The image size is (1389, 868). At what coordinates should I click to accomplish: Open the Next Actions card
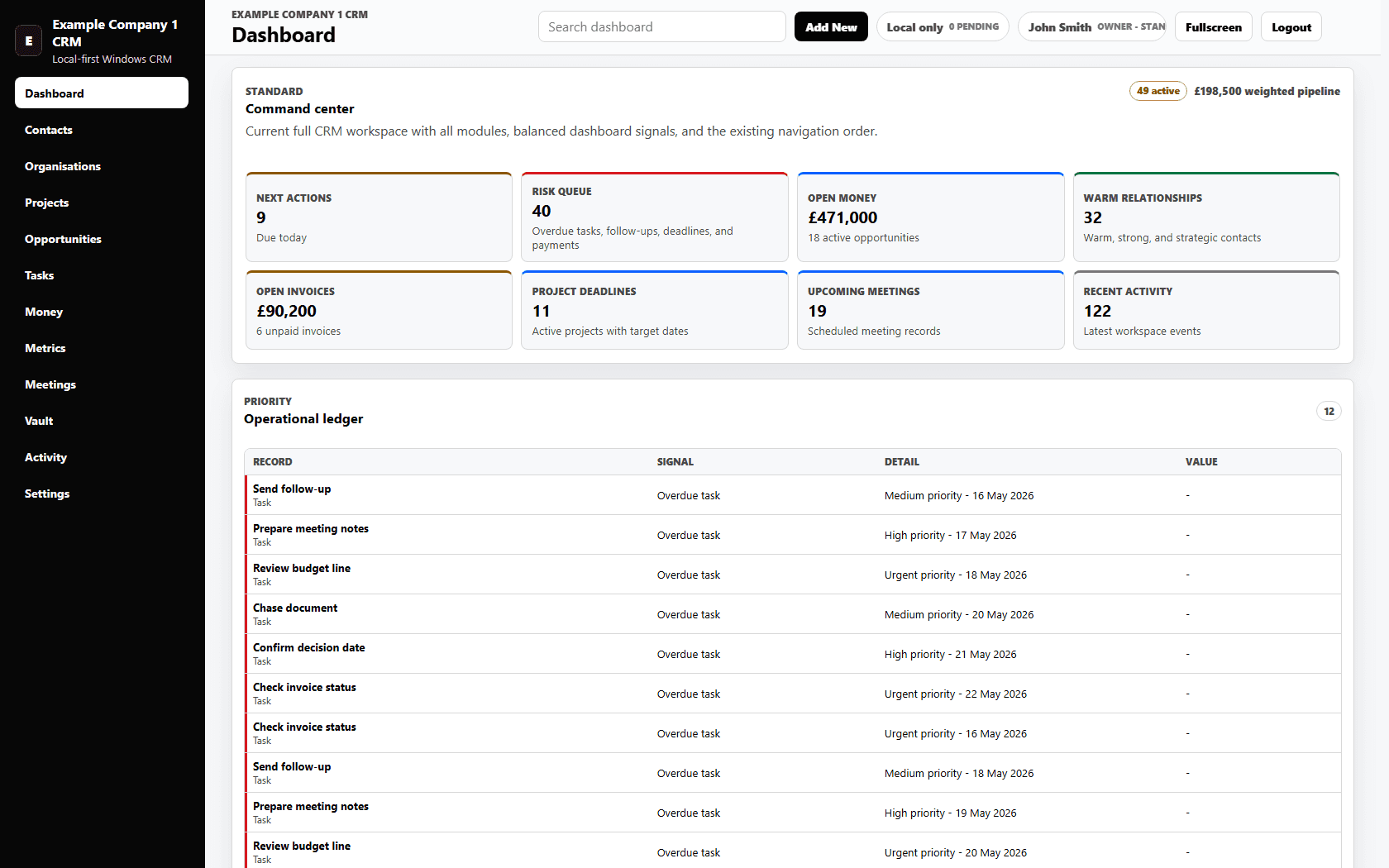(x=379, y=217)
